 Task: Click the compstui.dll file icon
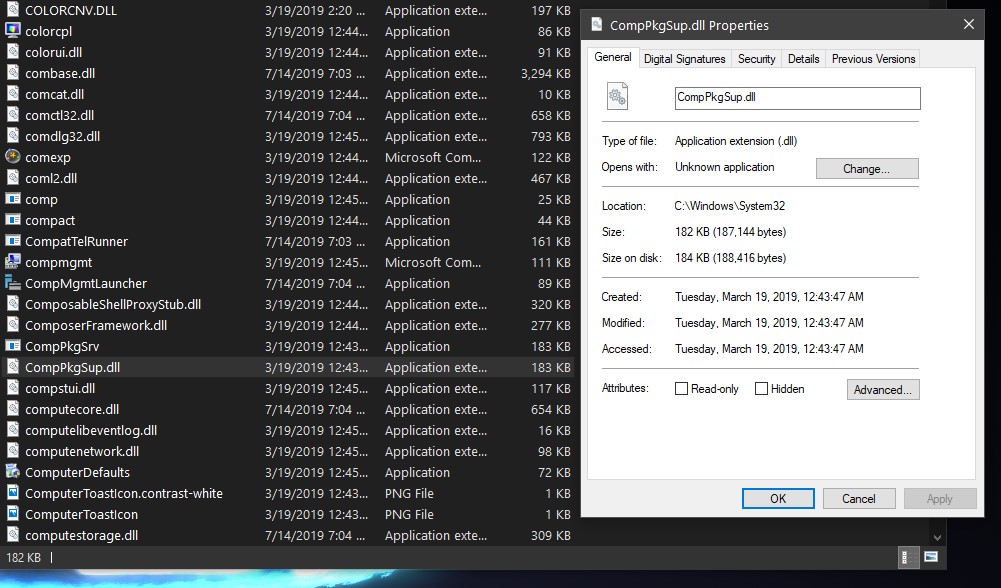pos(13,388)
